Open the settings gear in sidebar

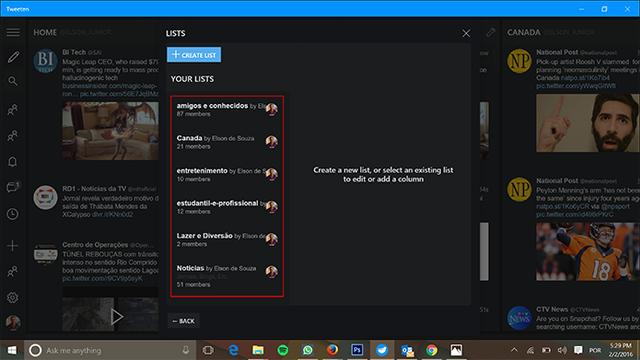point(13,298)
